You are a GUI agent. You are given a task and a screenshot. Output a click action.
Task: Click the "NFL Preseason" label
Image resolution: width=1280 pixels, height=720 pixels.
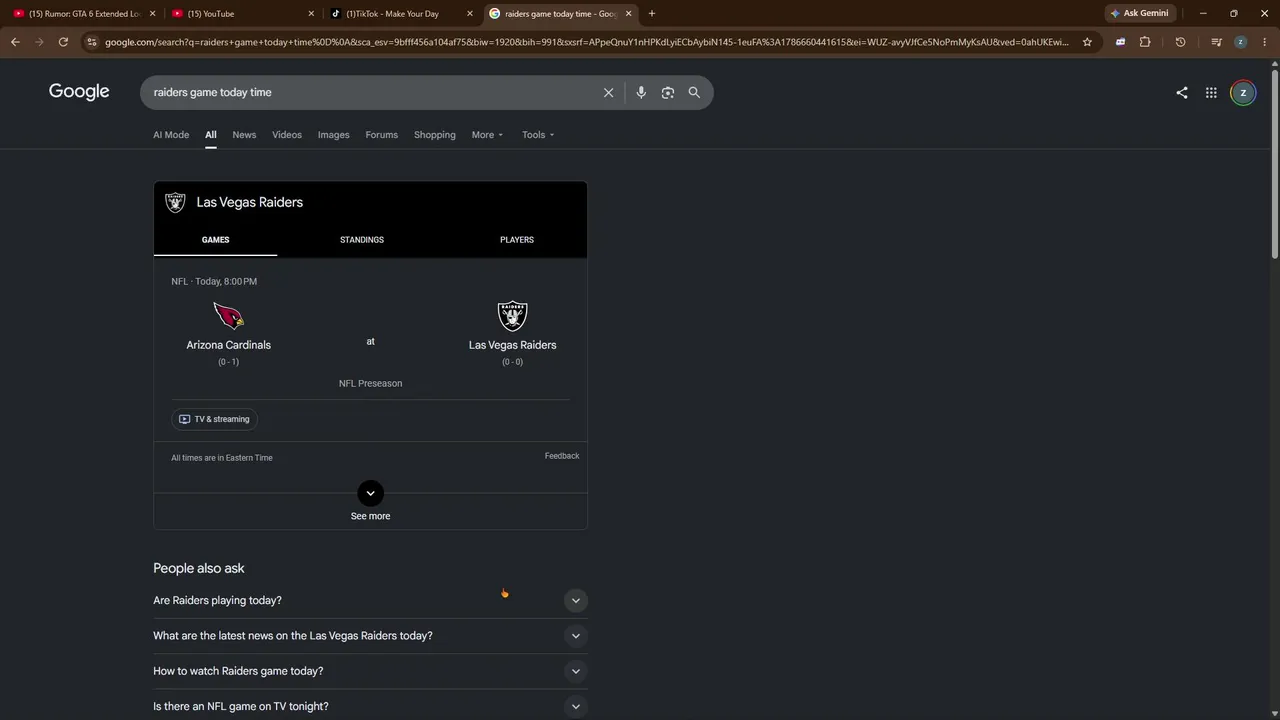coord(371,384)
